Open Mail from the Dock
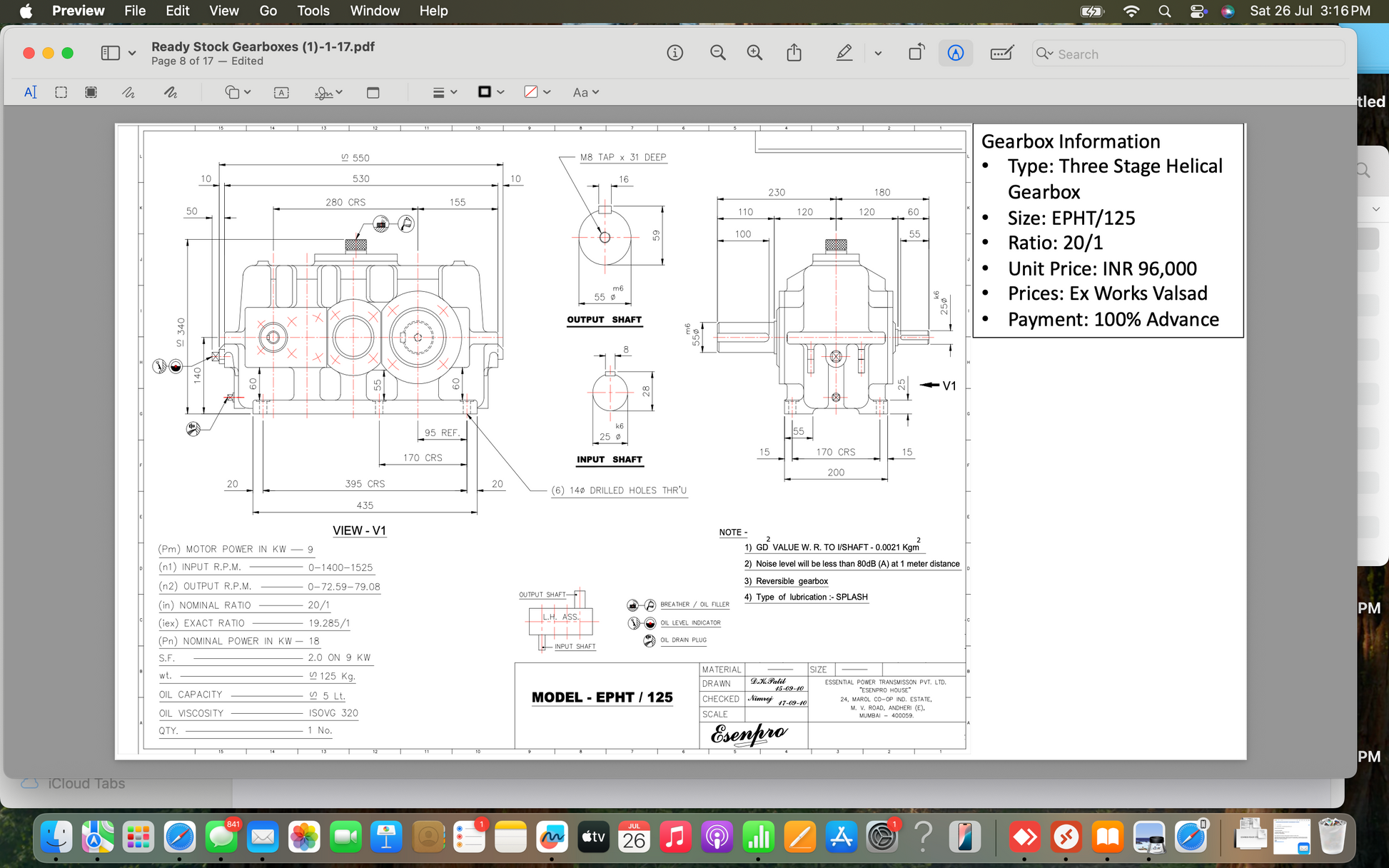Screen dimensions: 1389x868 tap(263, 837)
